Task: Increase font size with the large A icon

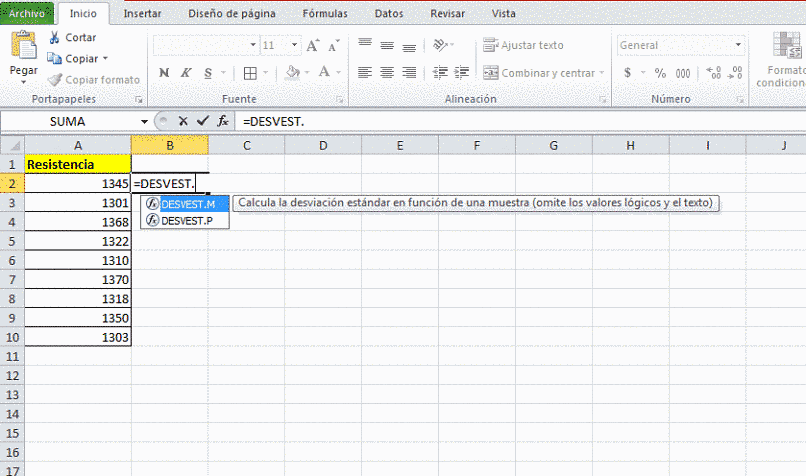Action: [x=312, y=45]
